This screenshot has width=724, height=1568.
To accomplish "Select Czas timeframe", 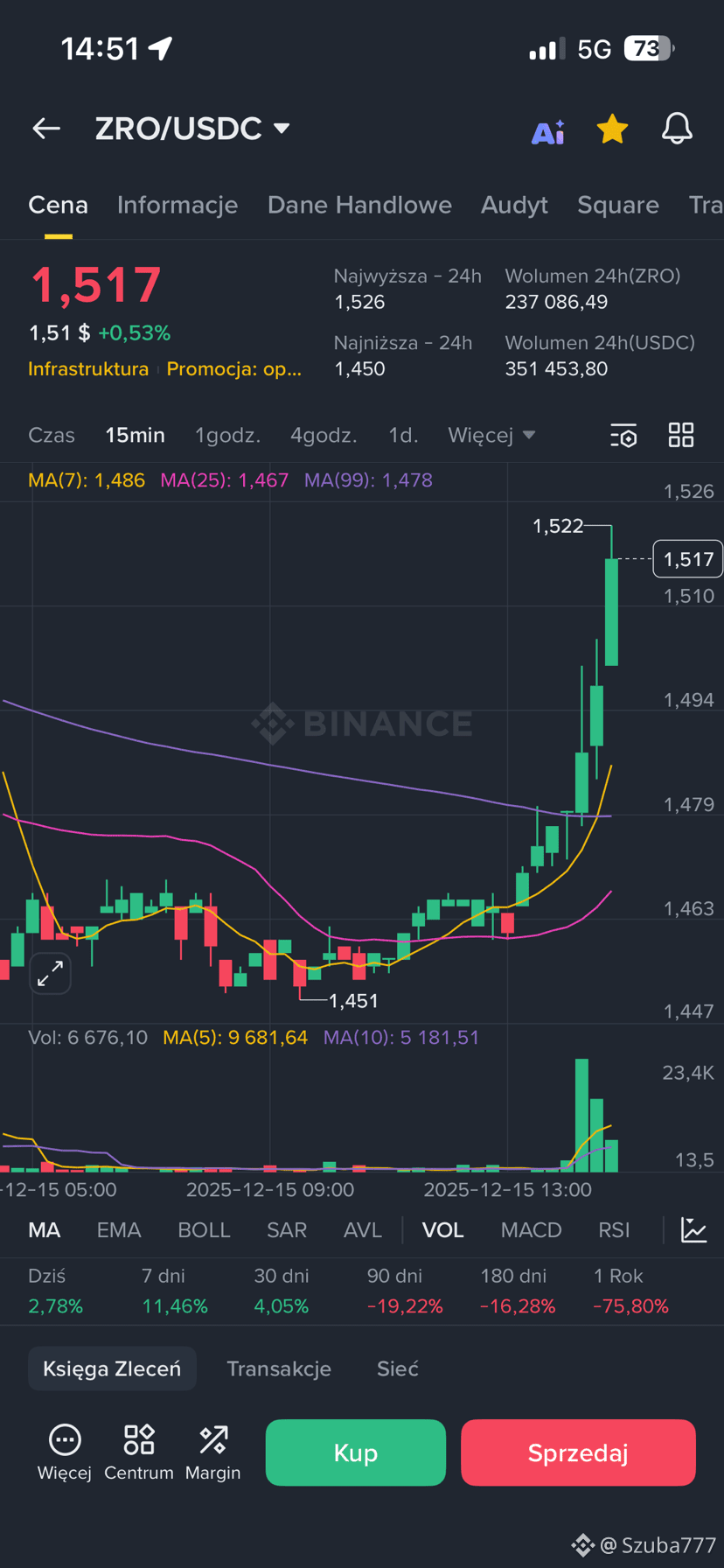I will point(52,435).
